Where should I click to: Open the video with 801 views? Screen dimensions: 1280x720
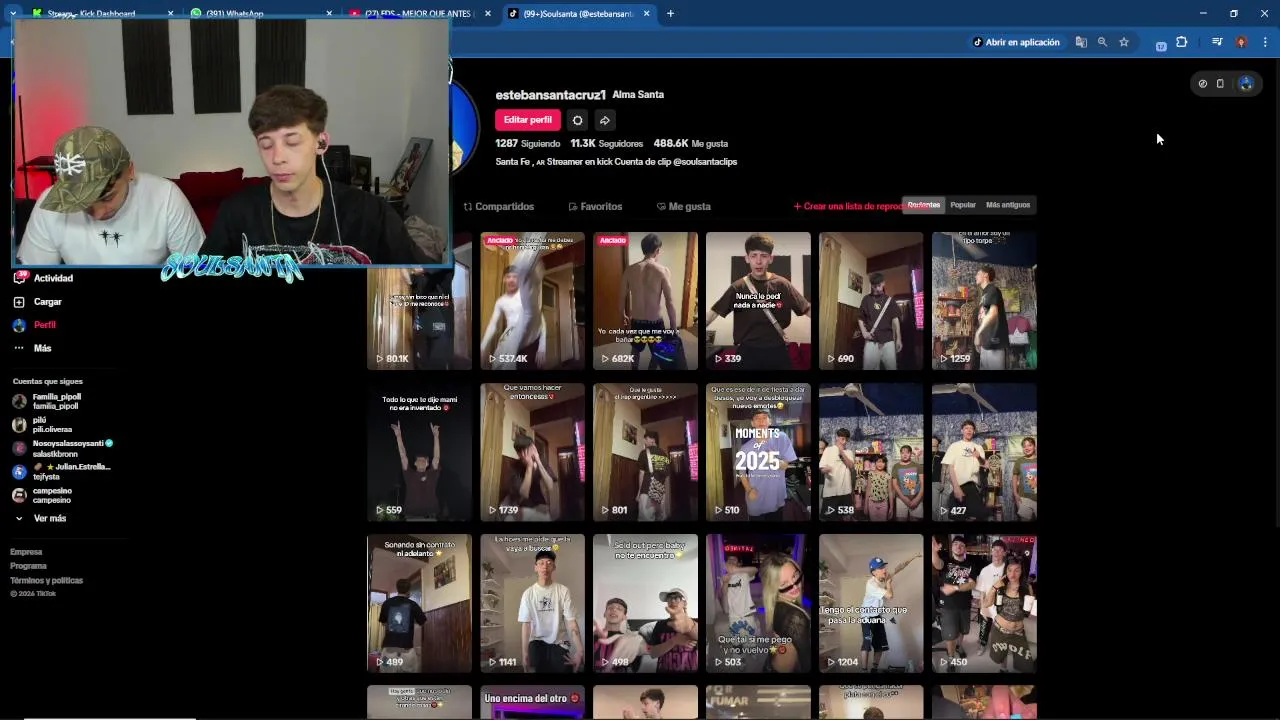tap(645, 452)
